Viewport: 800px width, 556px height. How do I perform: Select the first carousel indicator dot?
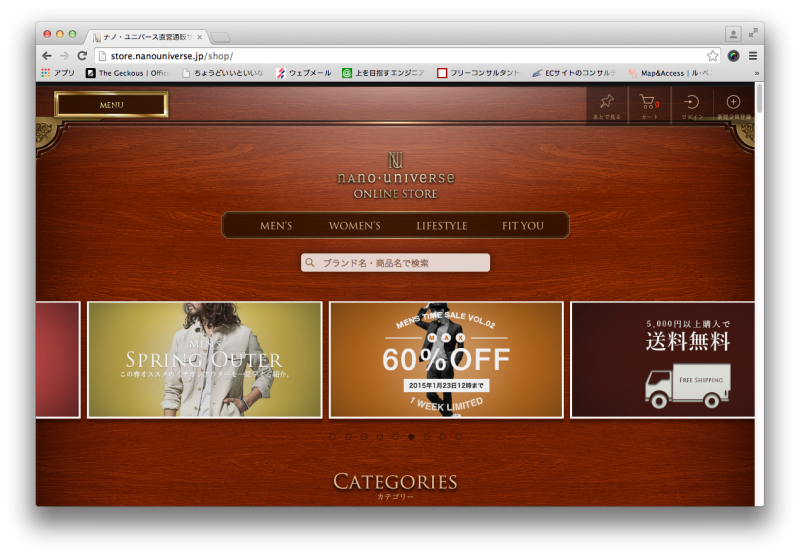[x=332, y=437]
